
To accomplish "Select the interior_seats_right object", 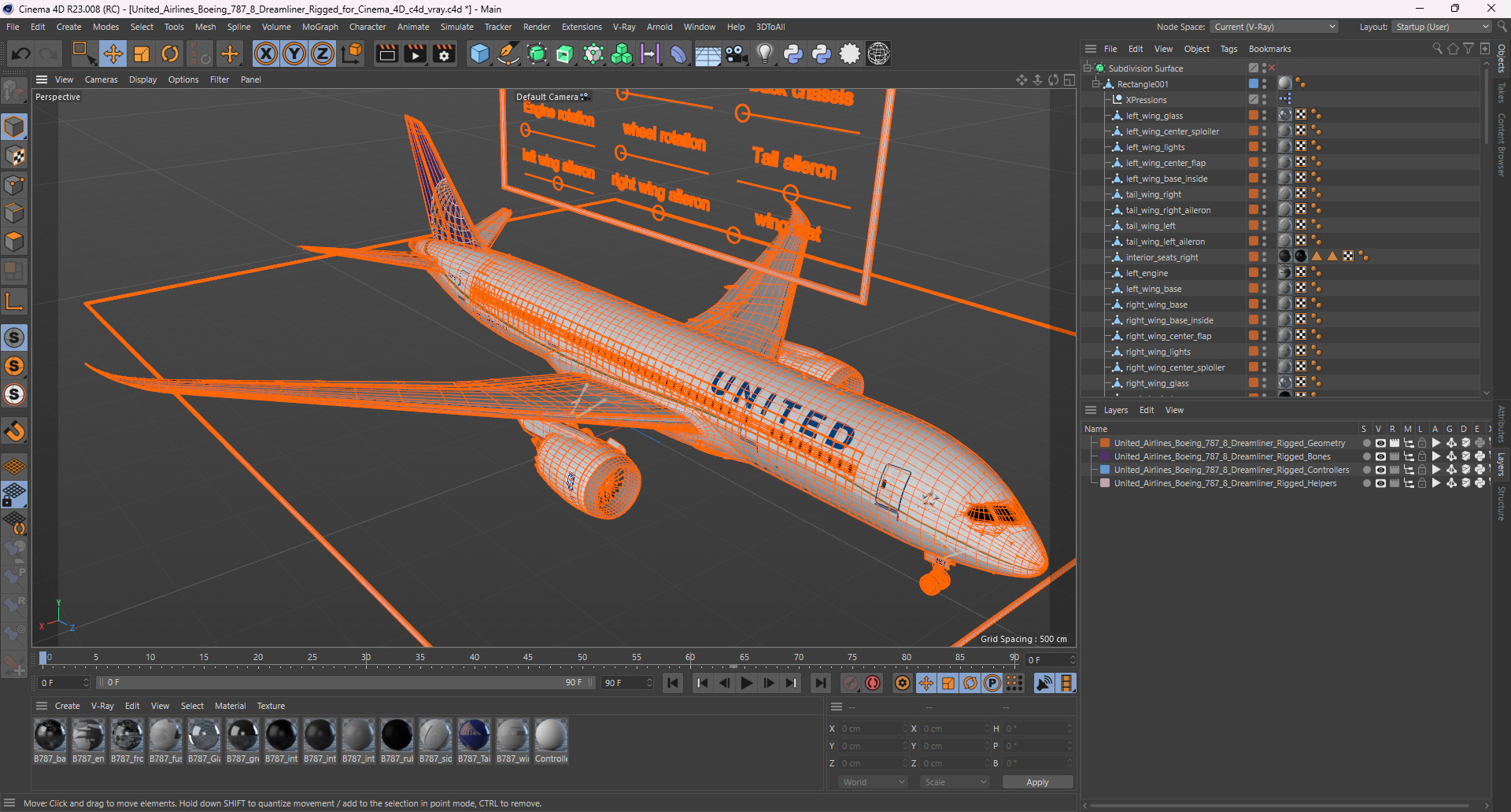I will point(1162,257).
